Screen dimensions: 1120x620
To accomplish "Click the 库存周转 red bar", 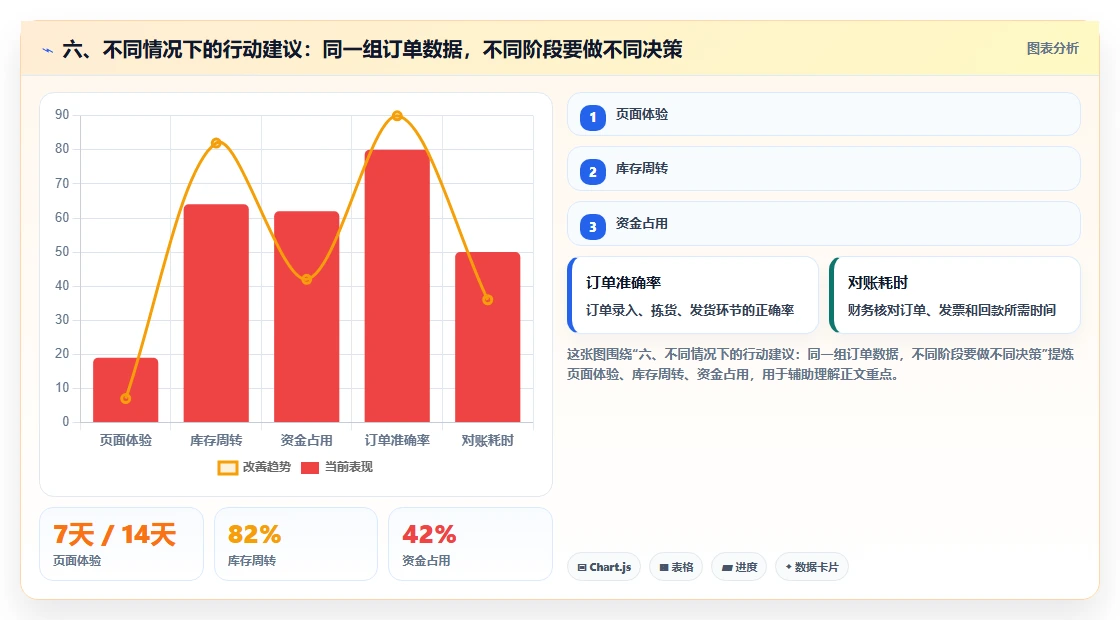I will click(x=216, y=313).
